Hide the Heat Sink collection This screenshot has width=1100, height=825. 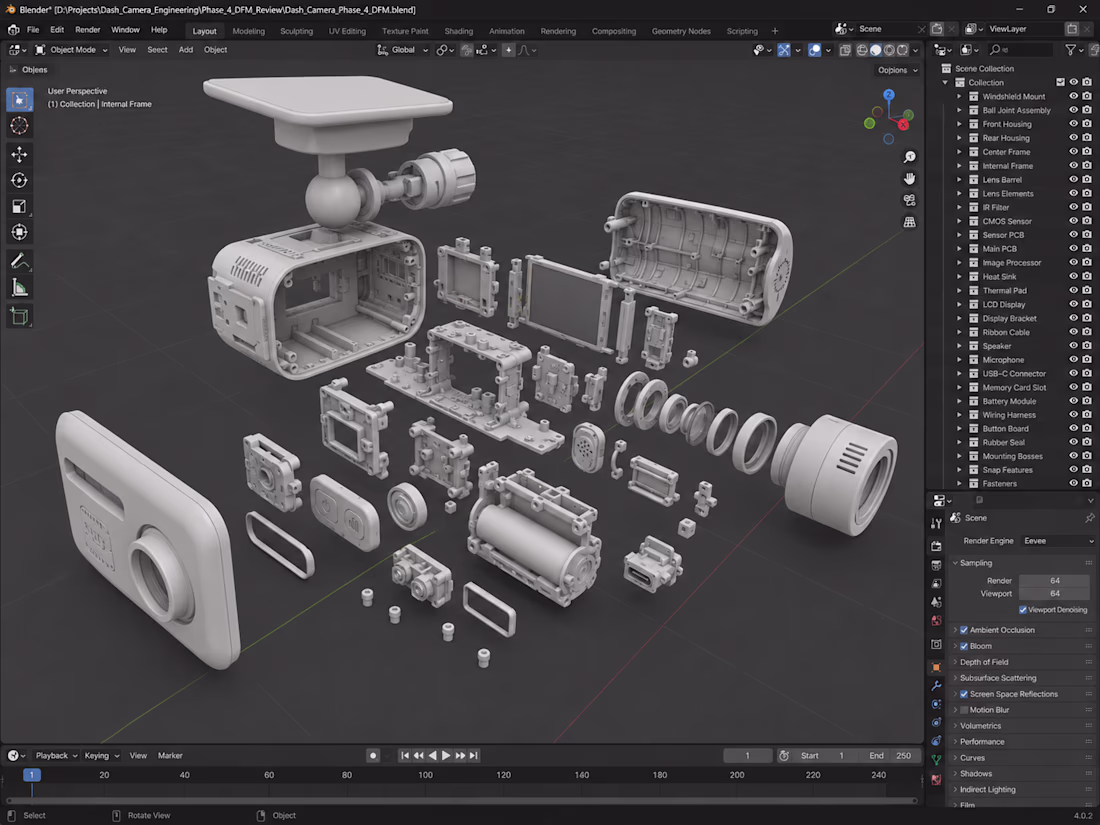(1073, 276)
